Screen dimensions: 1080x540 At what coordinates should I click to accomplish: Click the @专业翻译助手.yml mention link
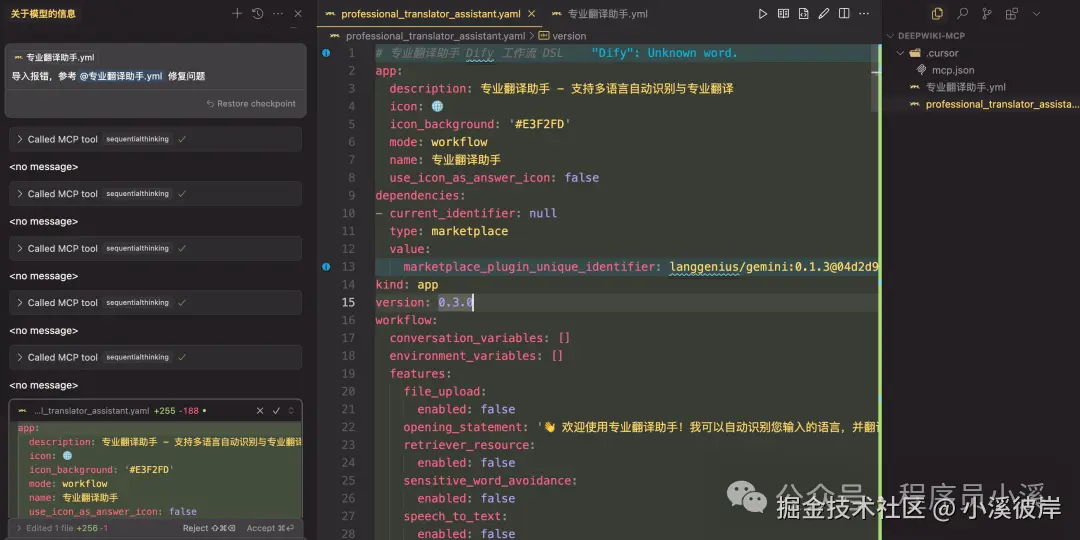click(121, 76)
